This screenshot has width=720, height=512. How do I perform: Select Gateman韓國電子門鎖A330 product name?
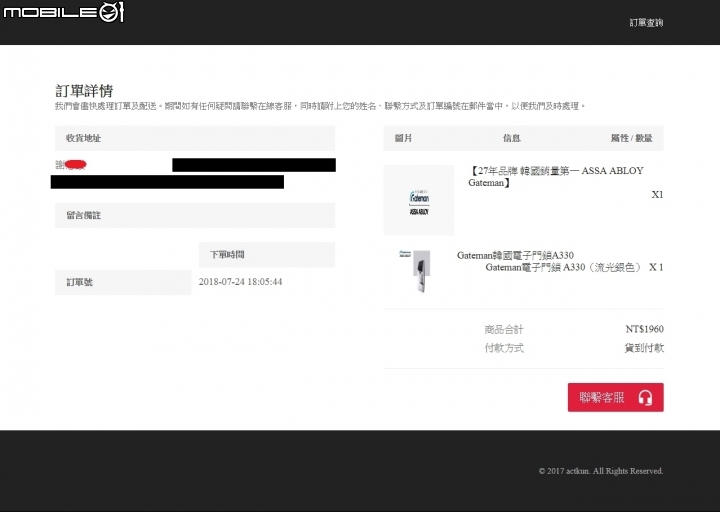tap(515, 255)
